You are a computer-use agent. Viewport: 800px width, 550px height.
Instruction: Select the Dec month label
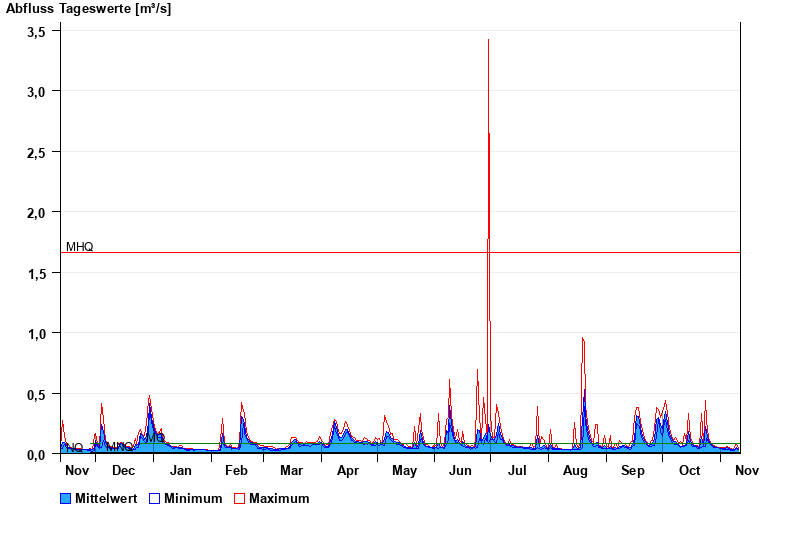click(x=123, y=471)
